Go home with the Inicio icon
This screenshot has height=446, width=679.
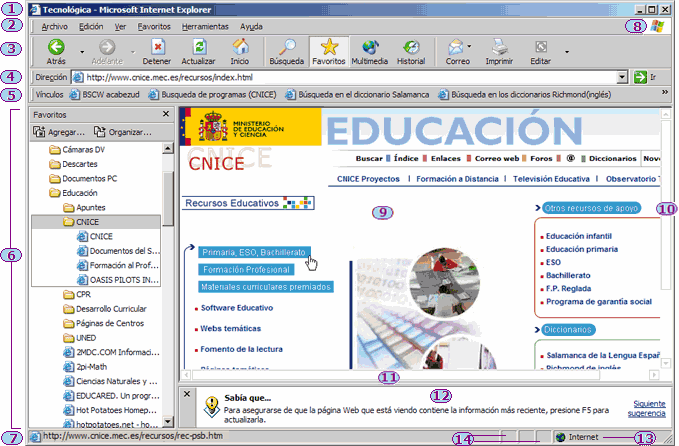tap(240, 47)
